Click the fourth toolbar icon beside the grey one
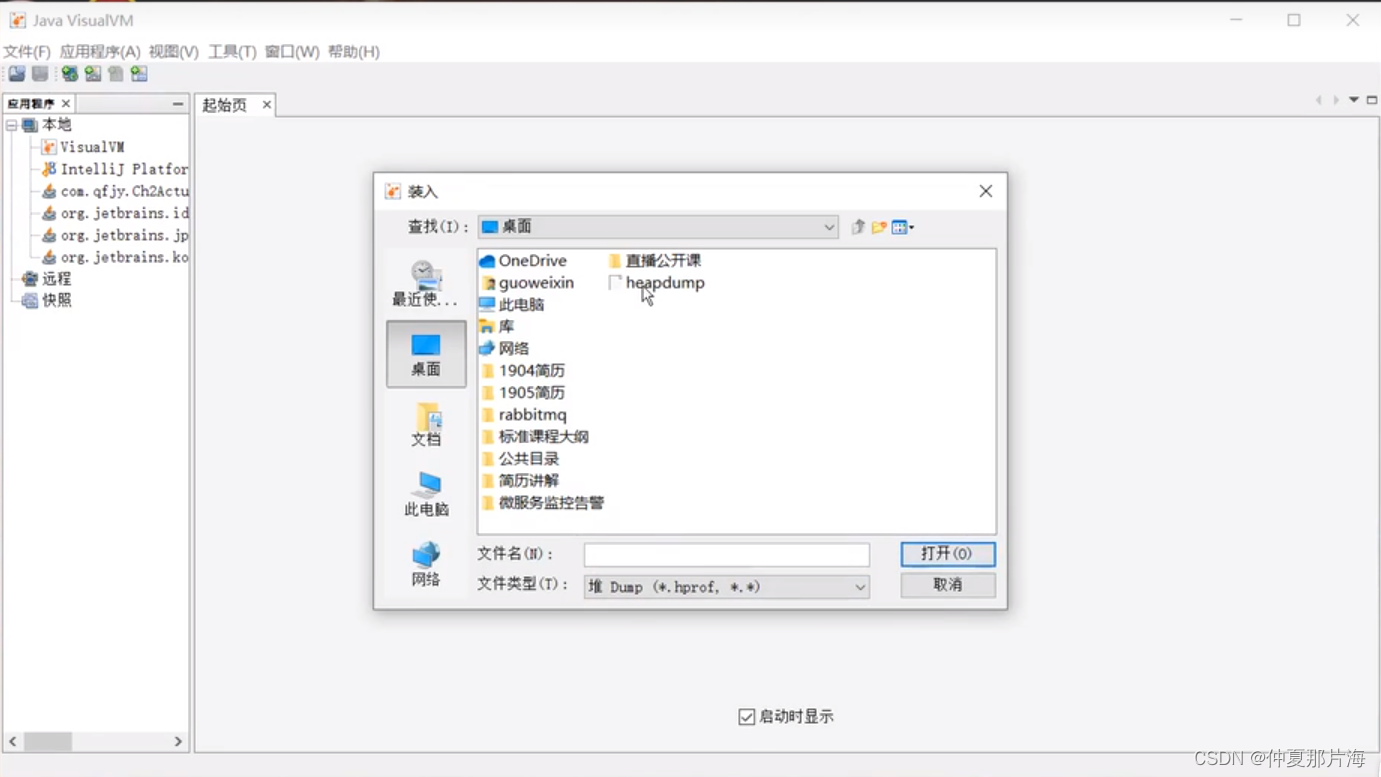This screenshot has width=1381, height=777. [93, 74]
